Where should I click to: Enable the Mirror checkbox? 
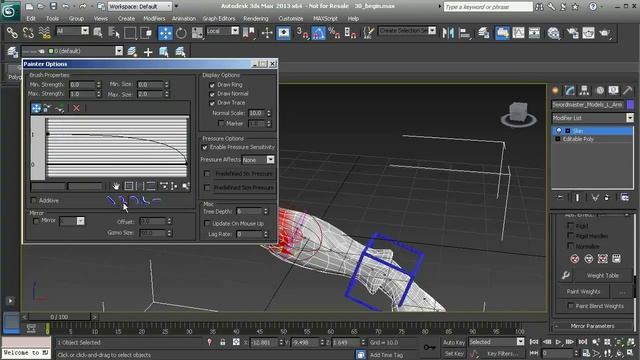point(36,220)
